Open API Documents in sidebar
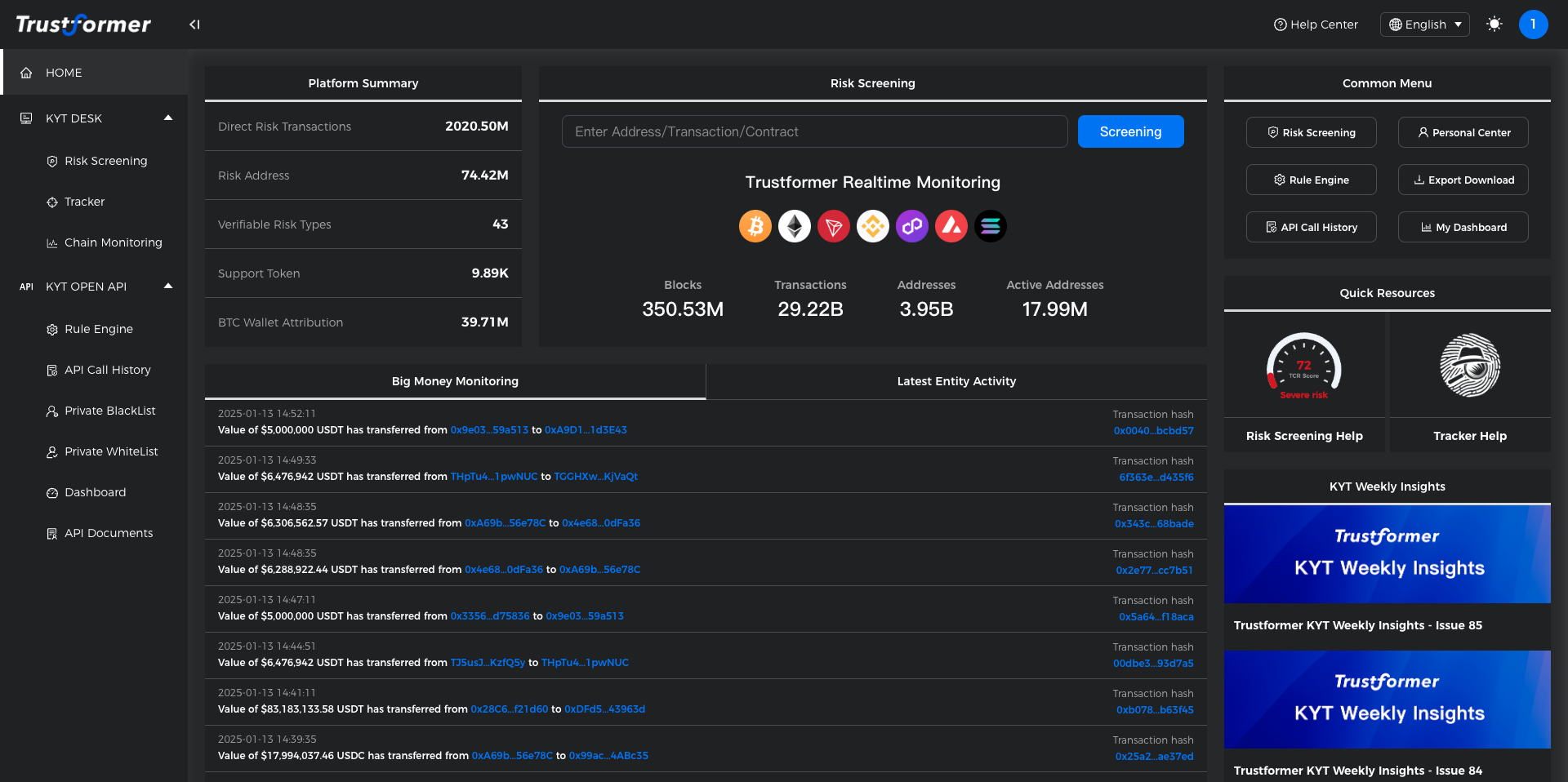 [x=100, y=533]
